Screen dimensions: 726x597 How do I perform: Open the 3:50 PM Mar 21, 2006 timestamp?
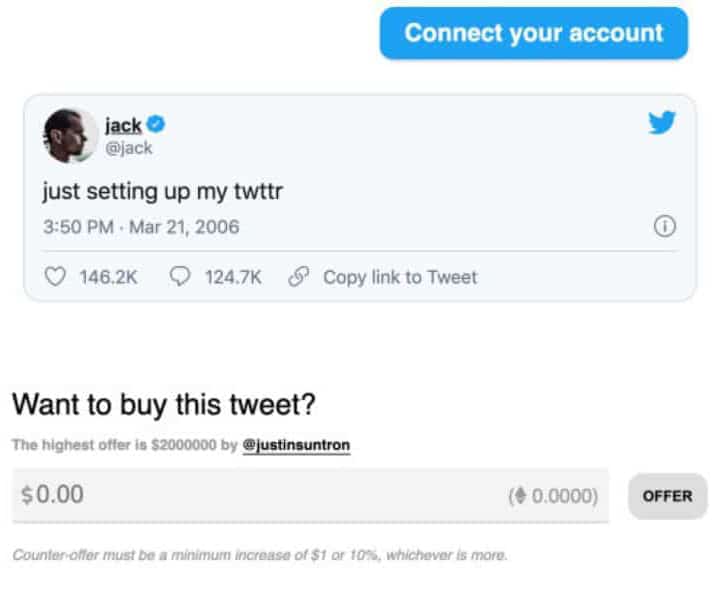(x=141, y=227)
